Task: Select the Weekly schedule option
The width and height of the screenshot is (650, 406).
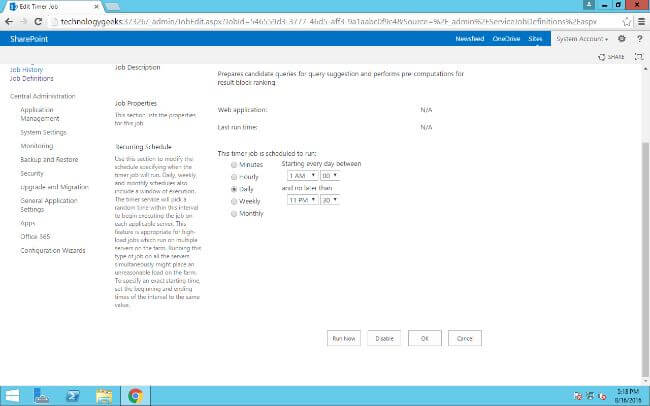Action: point(234,202)
